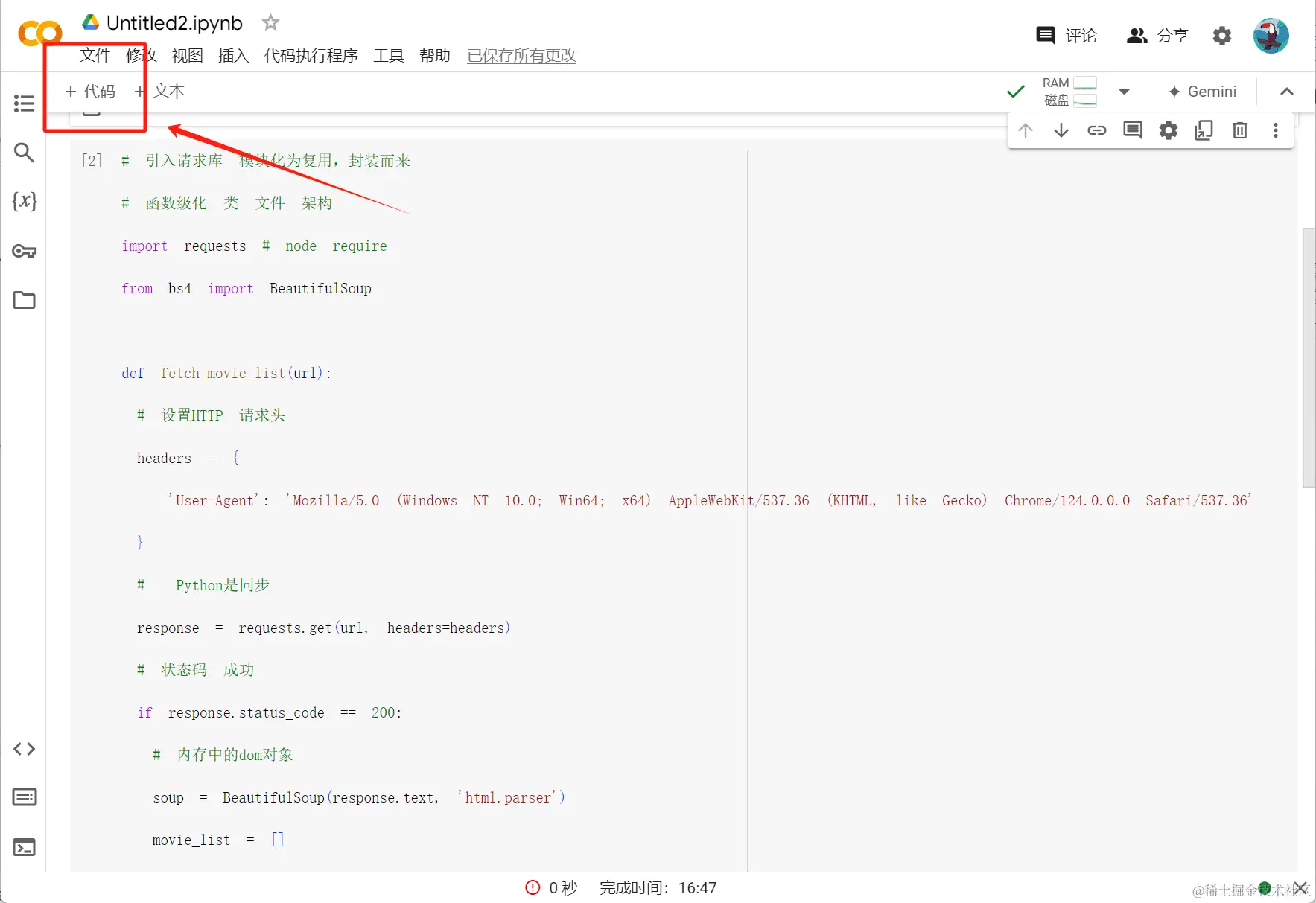Click the Google Drive icon beside the title

(91, 22)
